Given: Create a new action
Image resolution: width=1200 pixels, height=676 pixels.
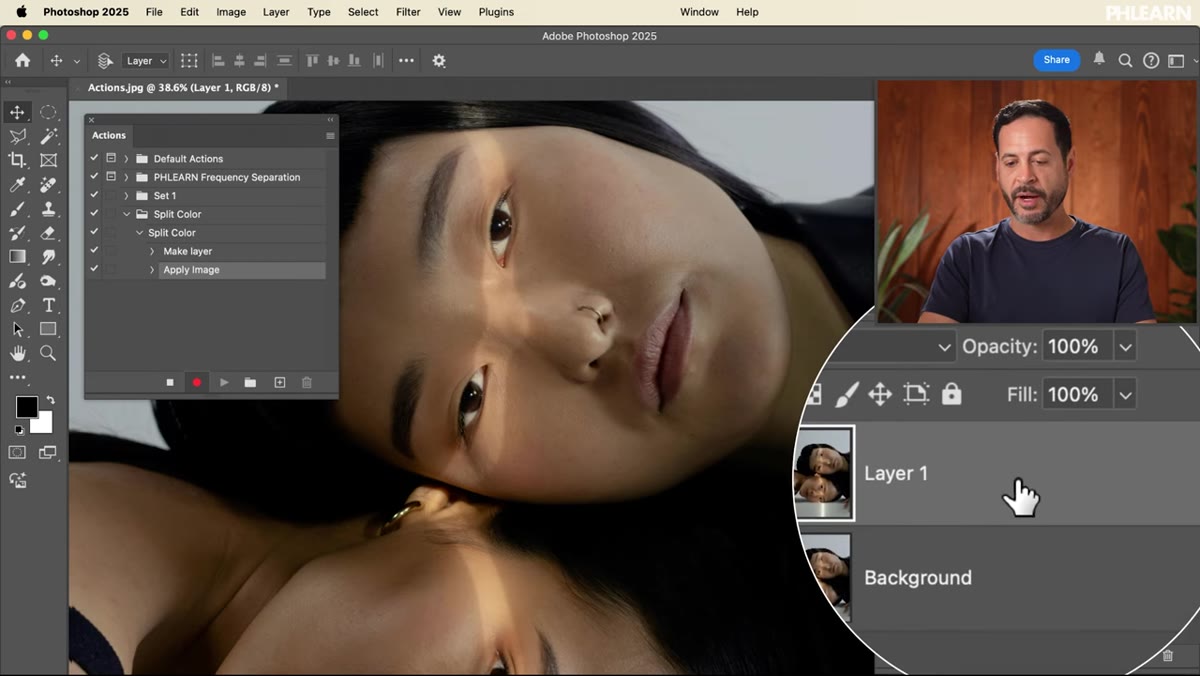Looking at the screenshot, I should [x=280, y=382].
